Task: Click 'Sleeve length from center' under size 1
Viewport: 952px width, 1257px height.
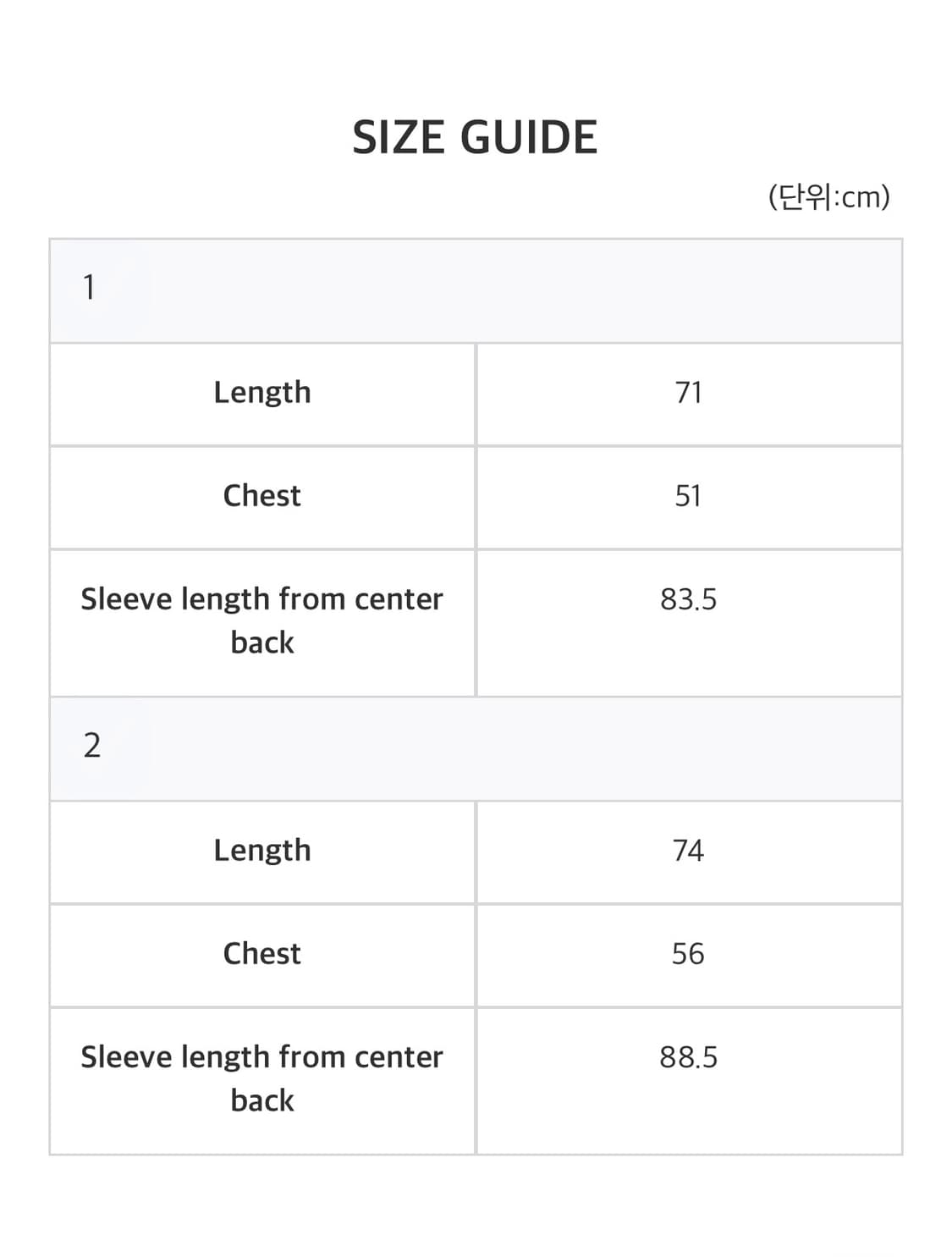Action: tap(262, 599)
